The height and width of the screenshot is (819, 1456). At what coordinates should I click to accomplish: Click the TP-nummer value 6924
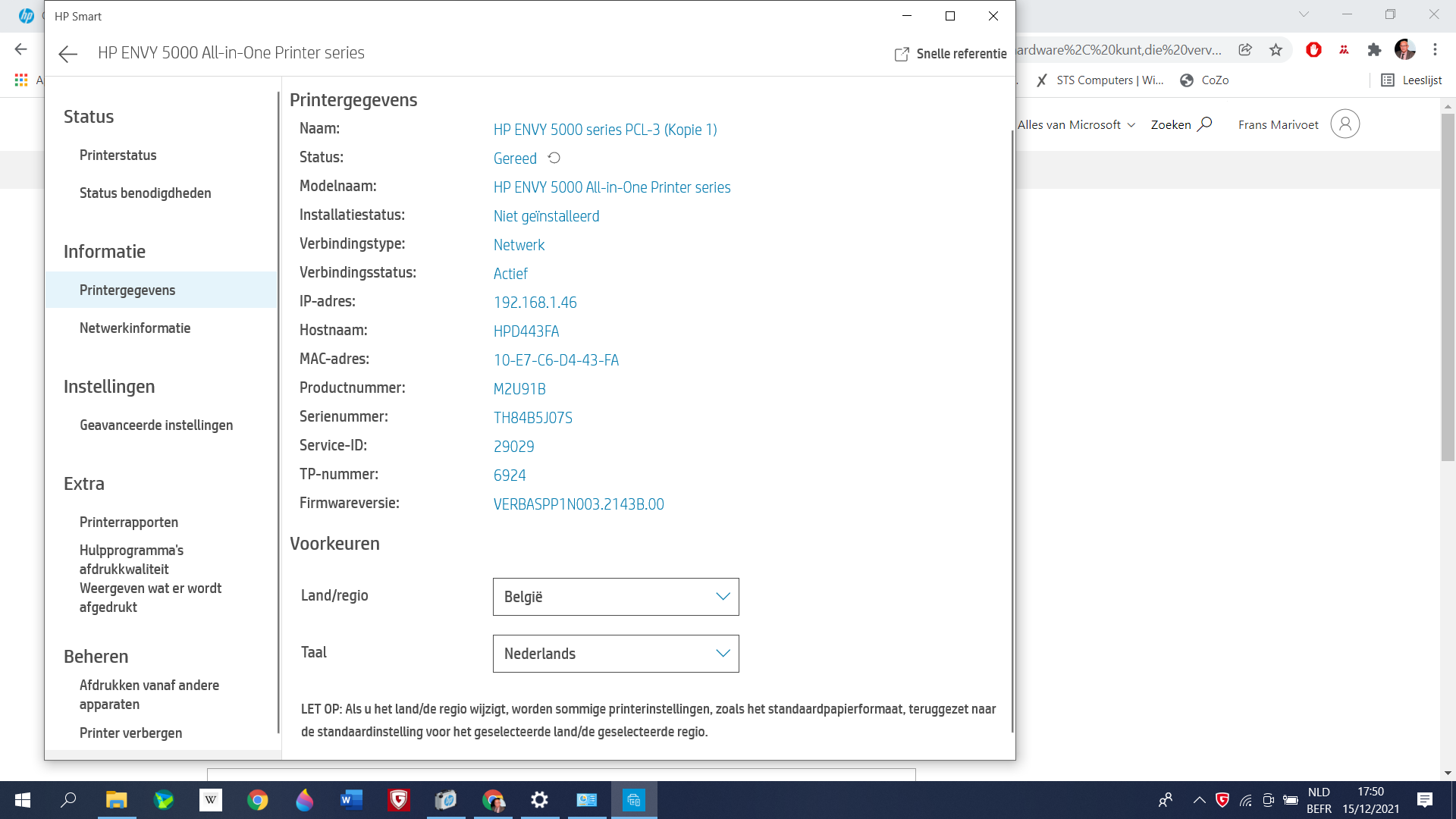[509, 475]
